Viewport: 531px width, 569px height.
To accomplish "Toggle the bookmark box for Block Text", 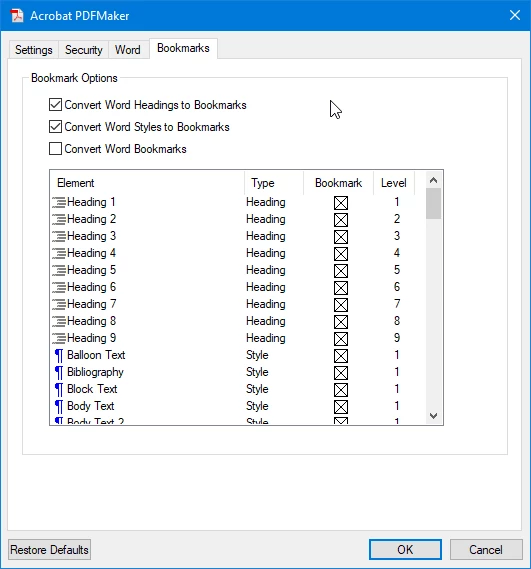I will coord(341,390).
